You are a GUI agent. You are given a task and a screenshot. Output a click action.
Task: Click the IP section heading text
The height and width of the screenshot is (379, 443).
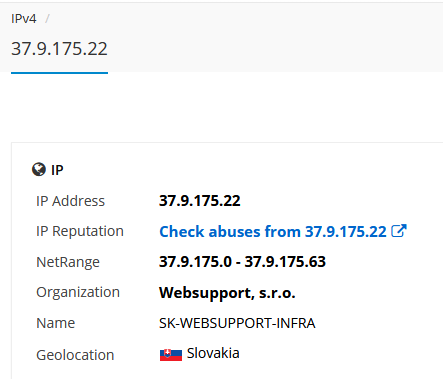57,170
